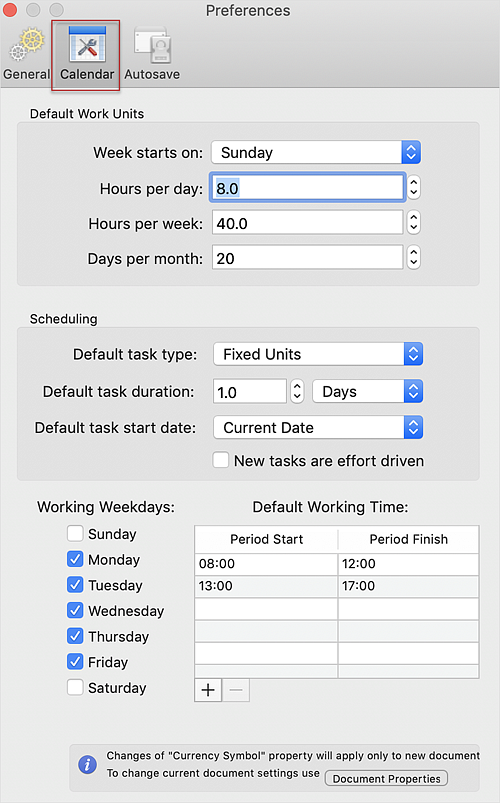Uncheck Wednesday working weekday

75,610
